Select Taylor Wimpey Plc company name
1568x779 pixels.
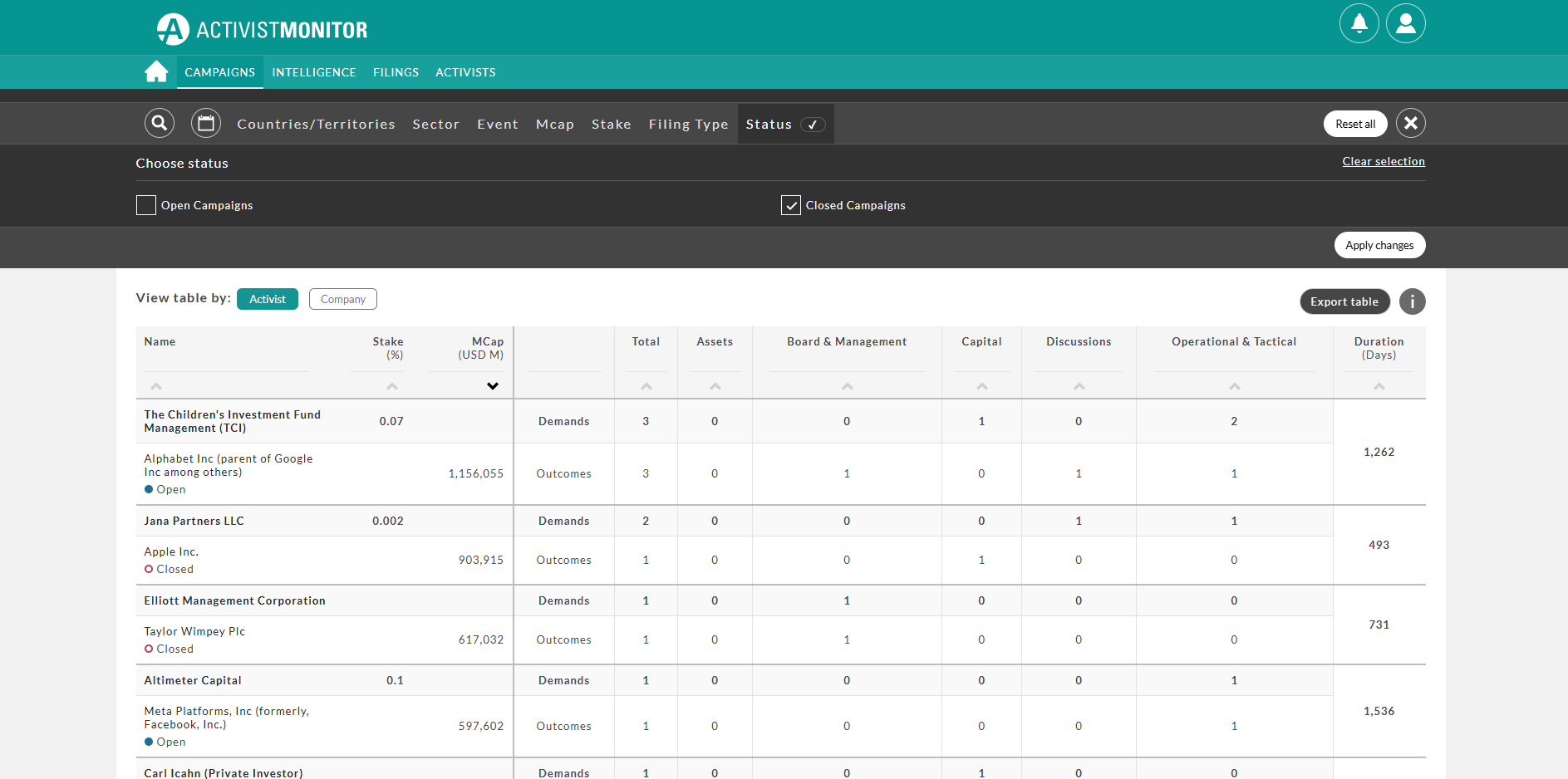(x=194, y=631)
